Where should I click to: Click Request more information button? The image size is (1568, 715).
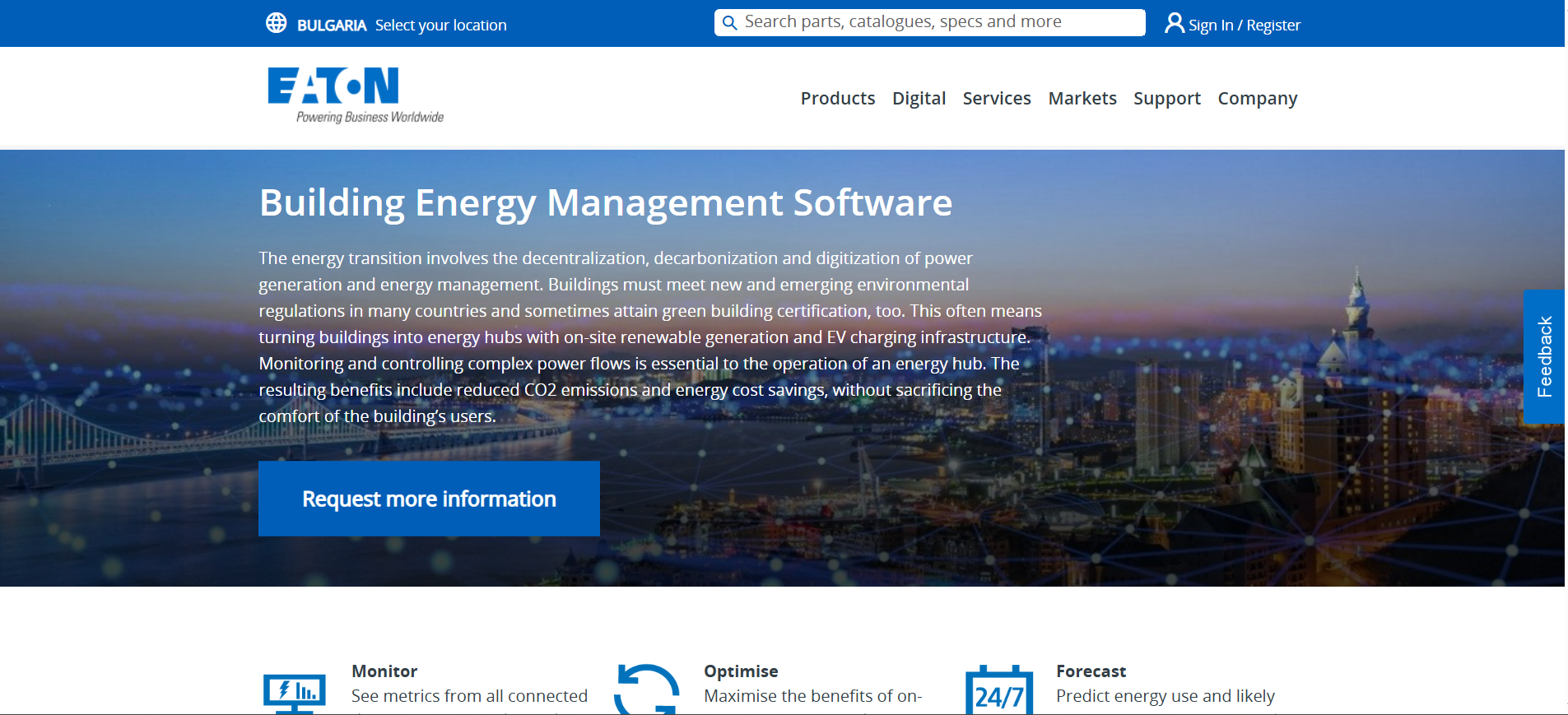429,499
